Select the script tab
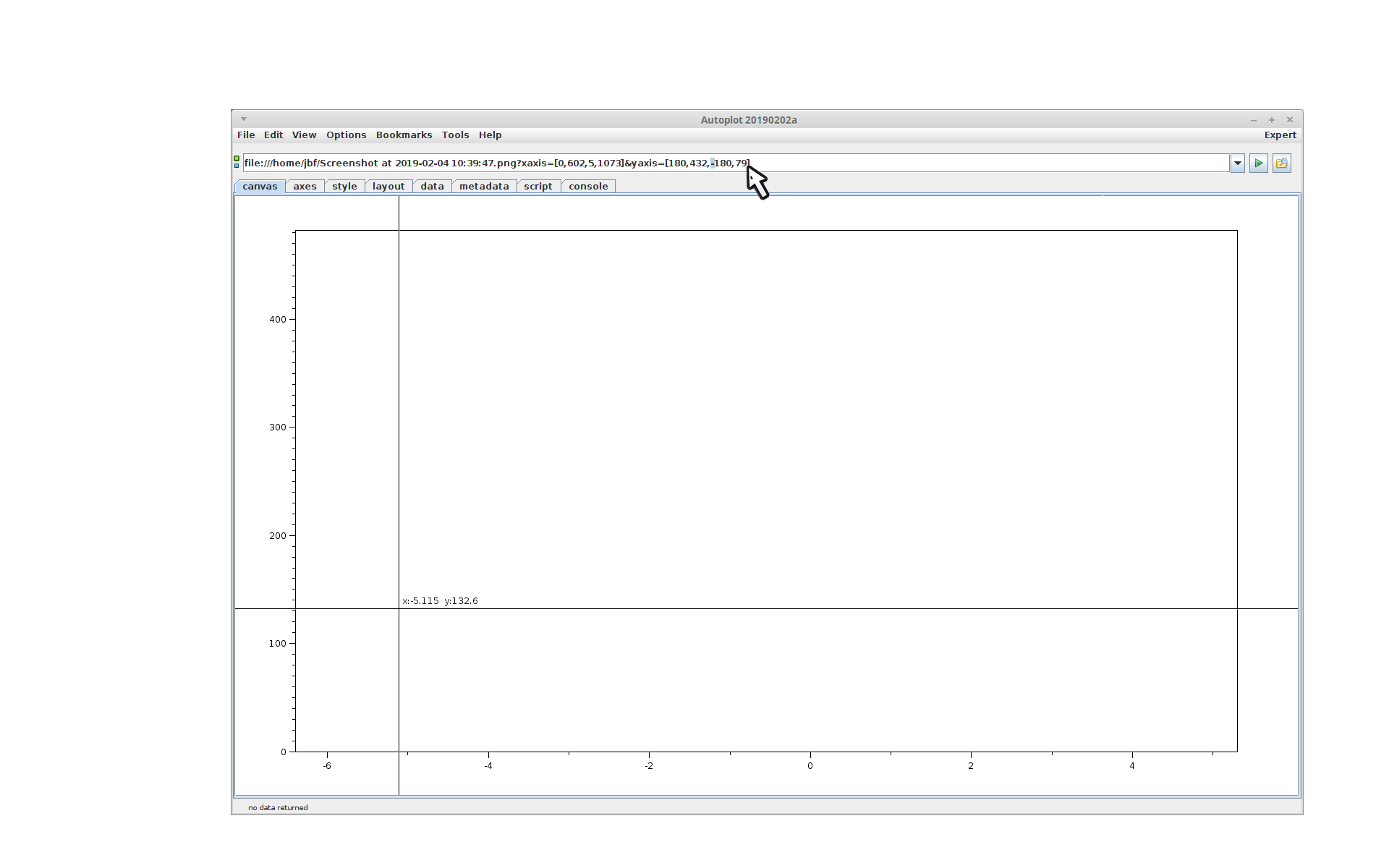This screenshot has height=868, width=1389. click(538, 187)
